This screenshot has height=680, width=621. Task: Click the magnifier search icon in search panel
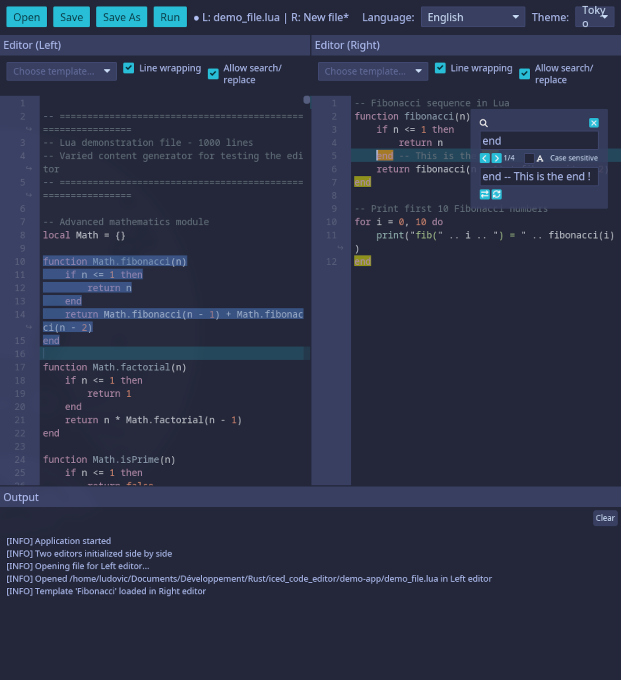coord(484,123)
